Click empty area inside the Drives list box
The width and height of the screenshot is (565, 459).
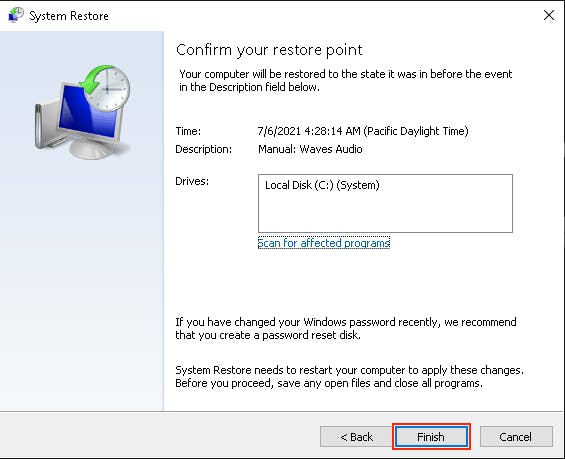[x=385, y=214]
